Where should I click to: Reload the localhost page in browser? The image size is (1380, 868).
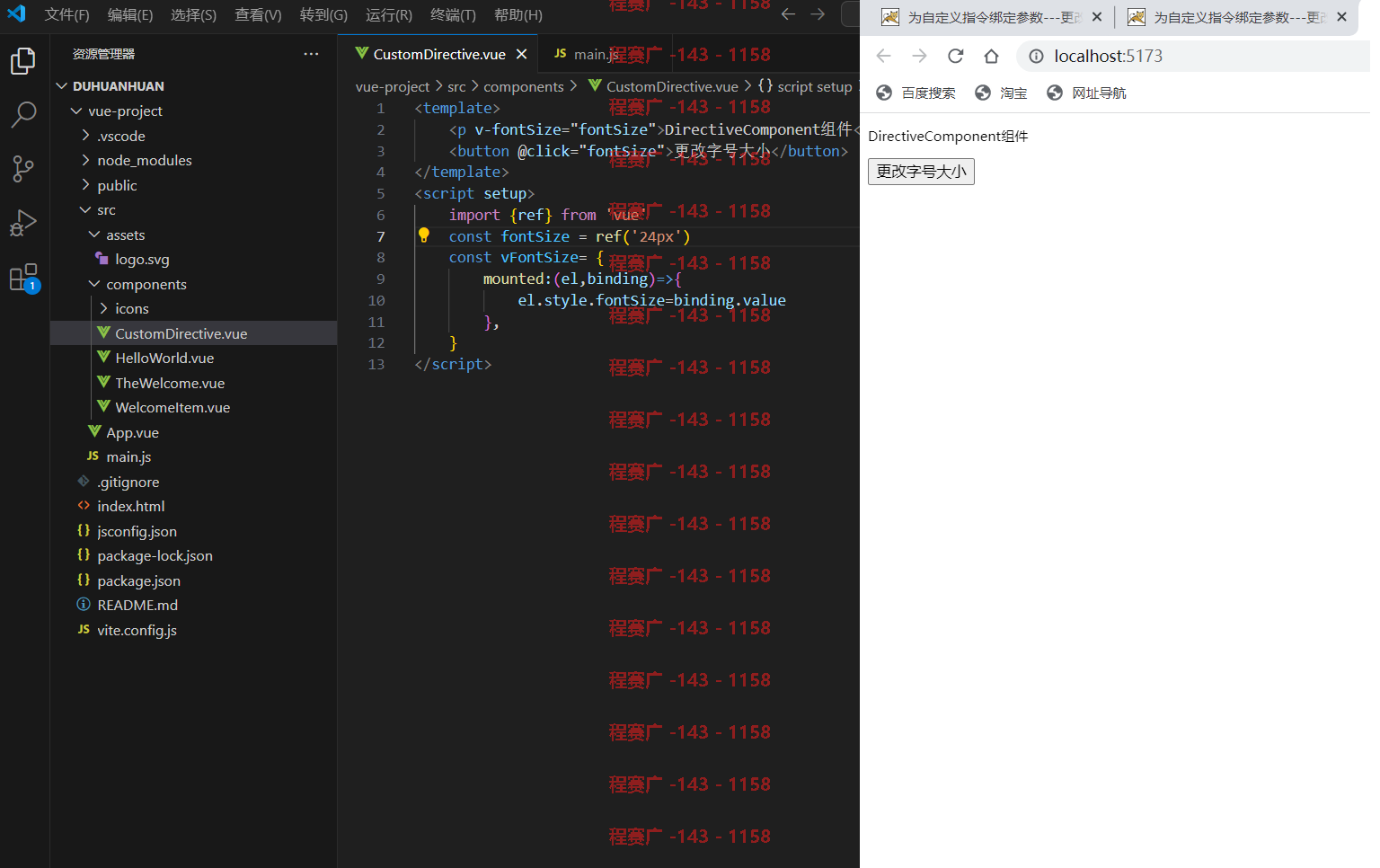955,56
